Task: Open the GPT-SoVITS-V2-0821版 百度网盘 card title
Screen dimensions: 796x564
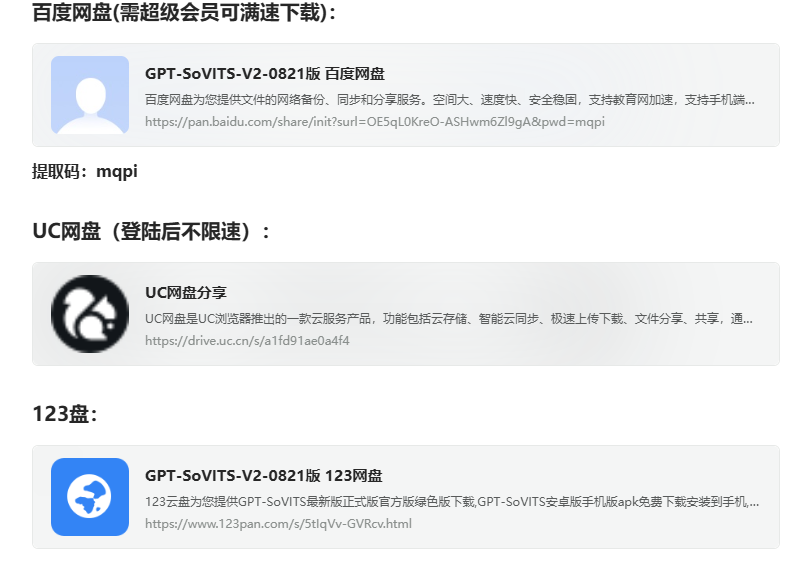Action: 264,74
